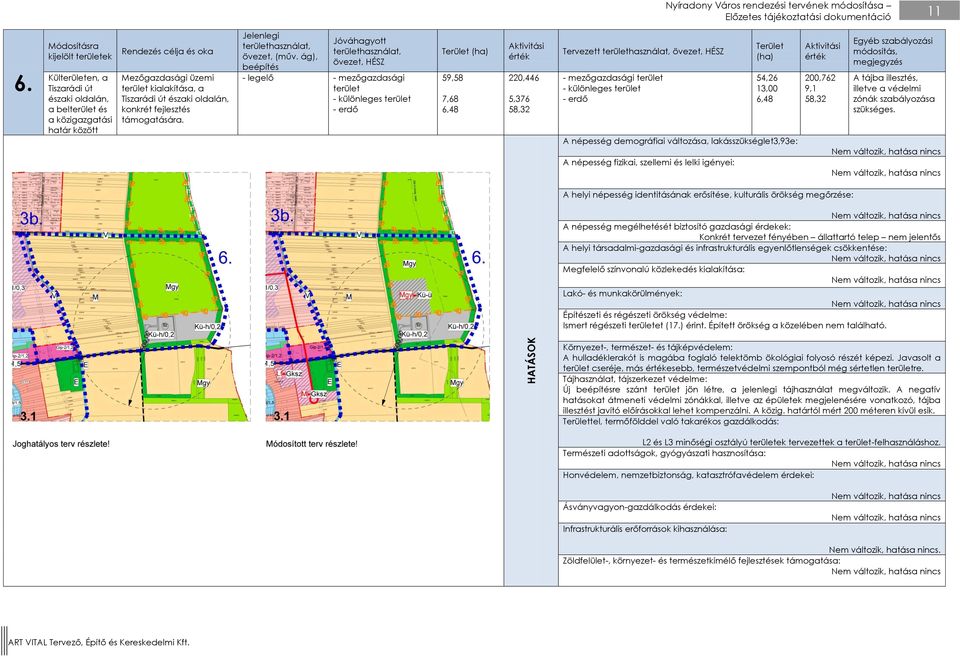Select the area value 7,68
This screenshot has height=657, width=960.
[x=450, y=99]
